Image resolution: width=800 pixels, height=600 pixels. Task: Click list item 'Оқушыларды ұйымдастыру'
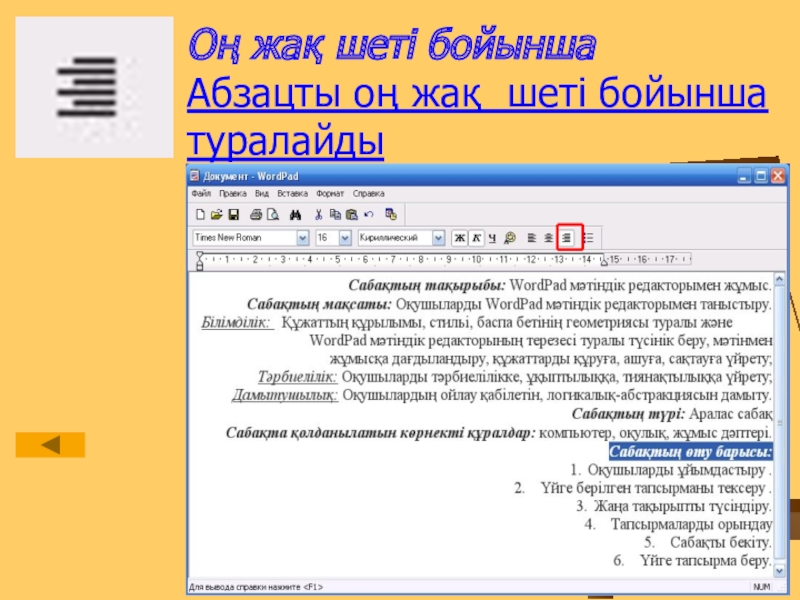pos(677,470)
